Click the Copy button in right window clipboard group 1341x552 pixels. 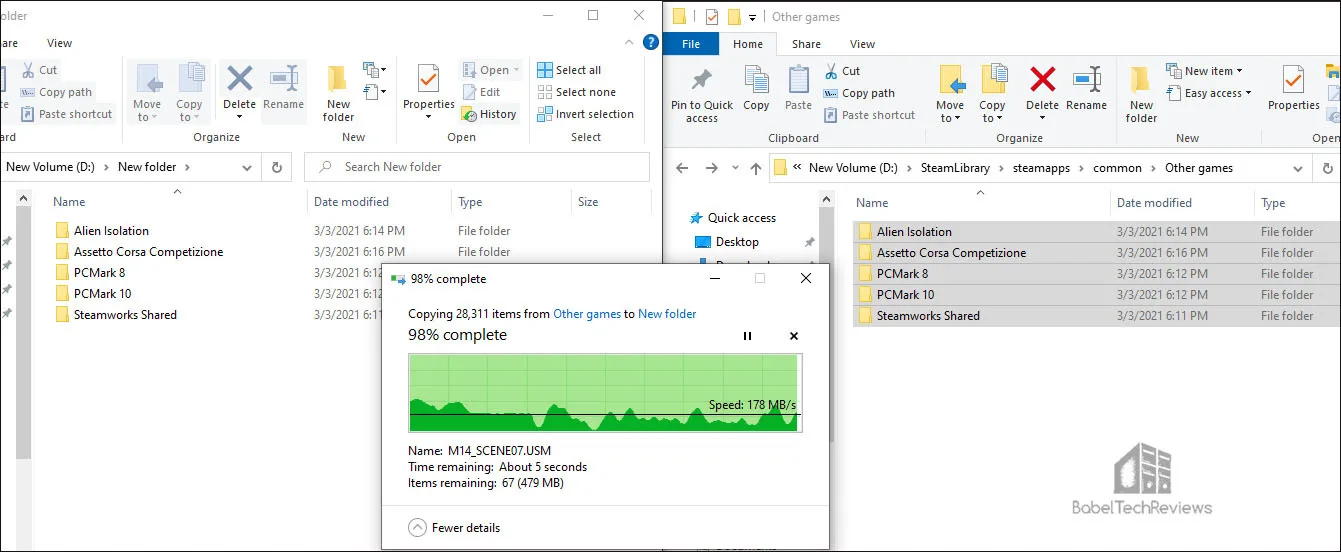[x=756, y=90]
